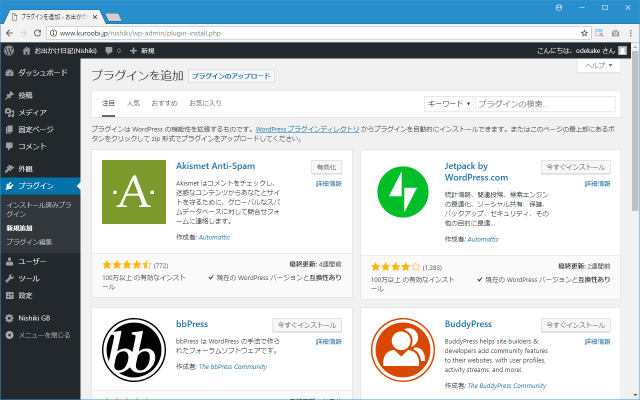Switch to the おすすめ tab
640x400 pixels.
tap(164, 103)
